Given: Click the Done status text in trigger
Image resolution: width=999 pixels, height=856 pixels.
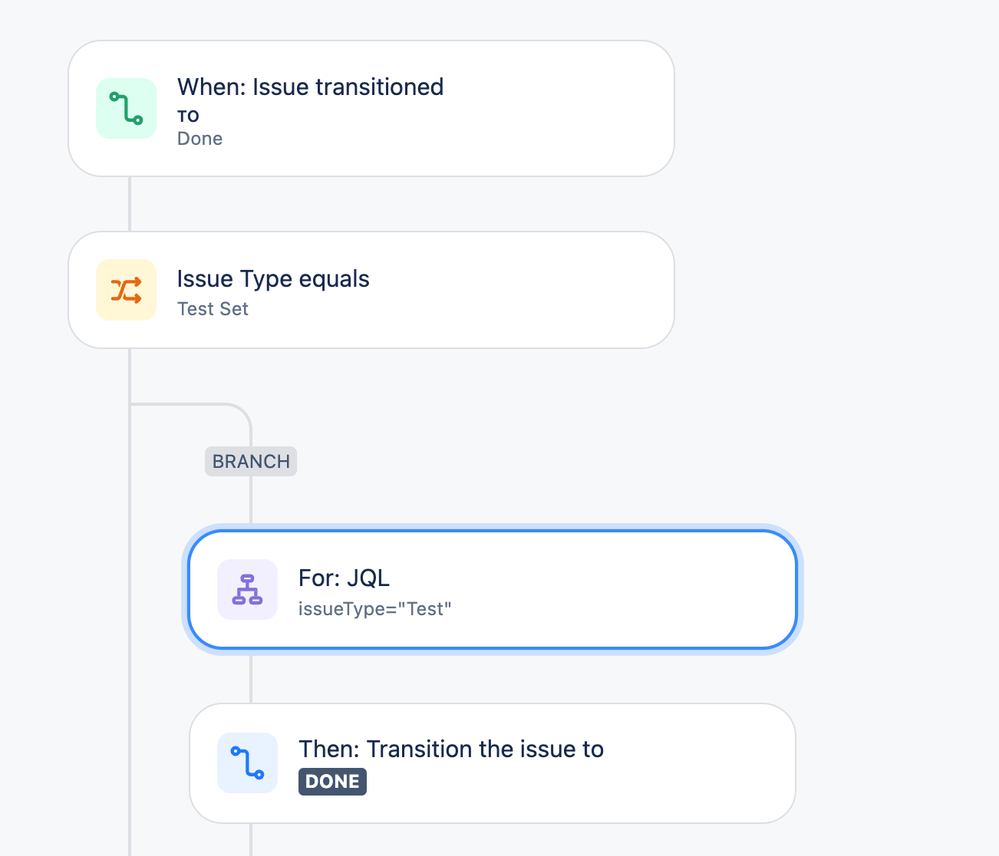Looking at the screenshot, I should coord(200,138).
